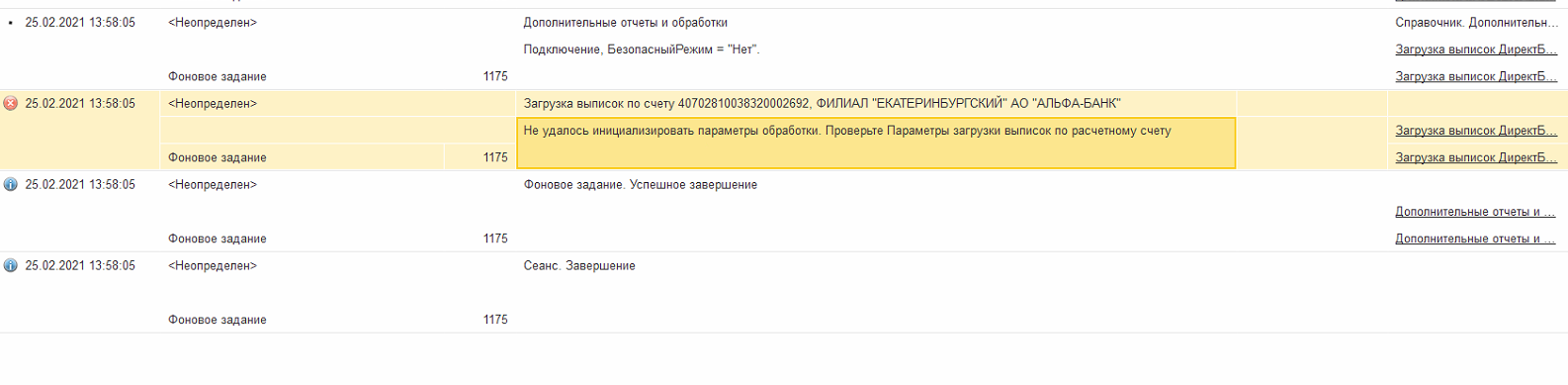The height and width of the screenshot is (385, 1568).
Task: Click the date 25.02.2021 13:58:05 beside the error icon
Action: coord(80,104)
